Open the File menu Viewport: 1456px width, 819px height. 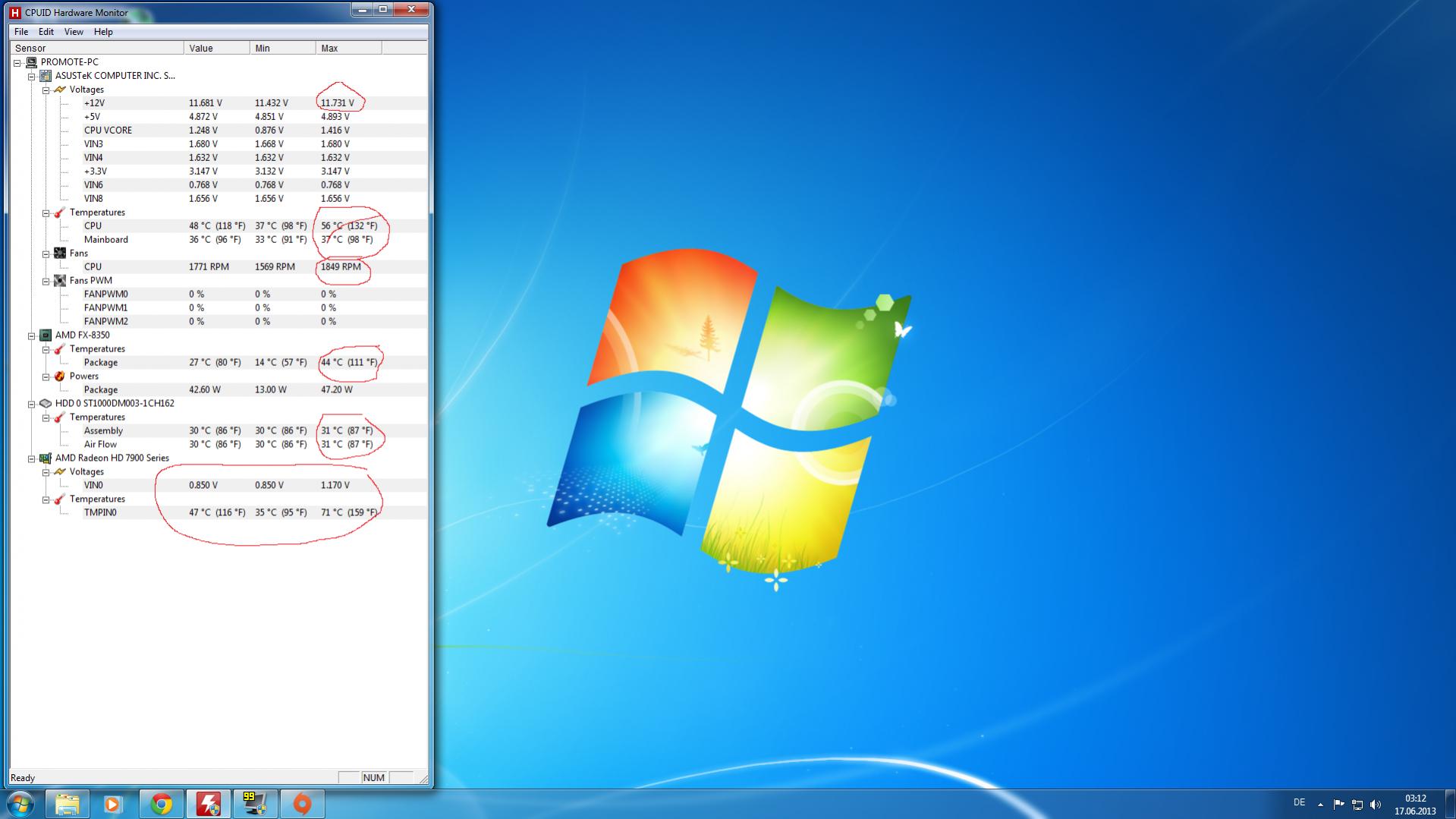21,32
